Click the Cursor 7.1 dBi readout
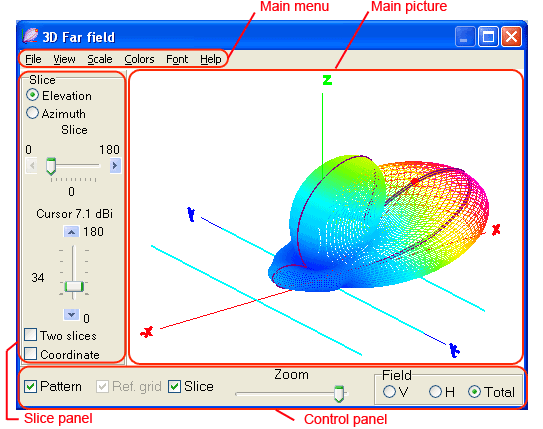The height and width of the screenshot is (429, 543). tap(74, 214)
